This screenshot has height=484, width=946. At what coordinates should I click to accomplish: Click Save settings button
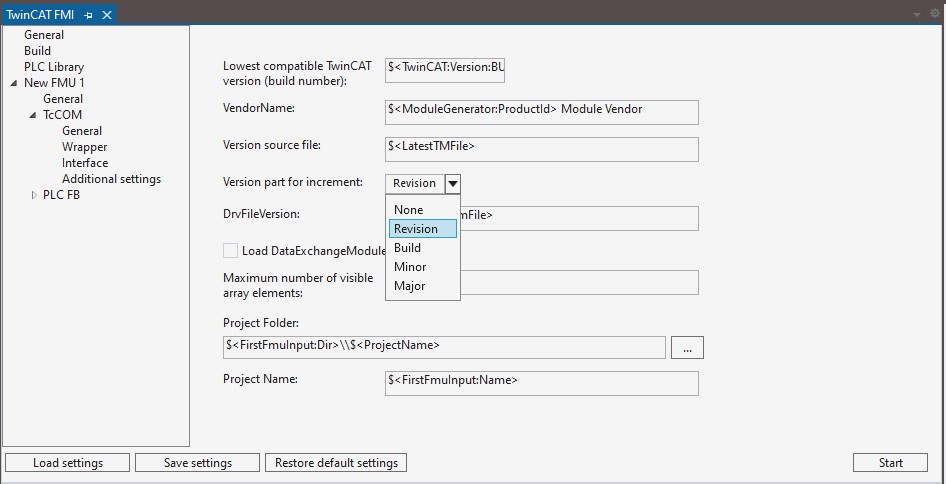click(198, 463)
